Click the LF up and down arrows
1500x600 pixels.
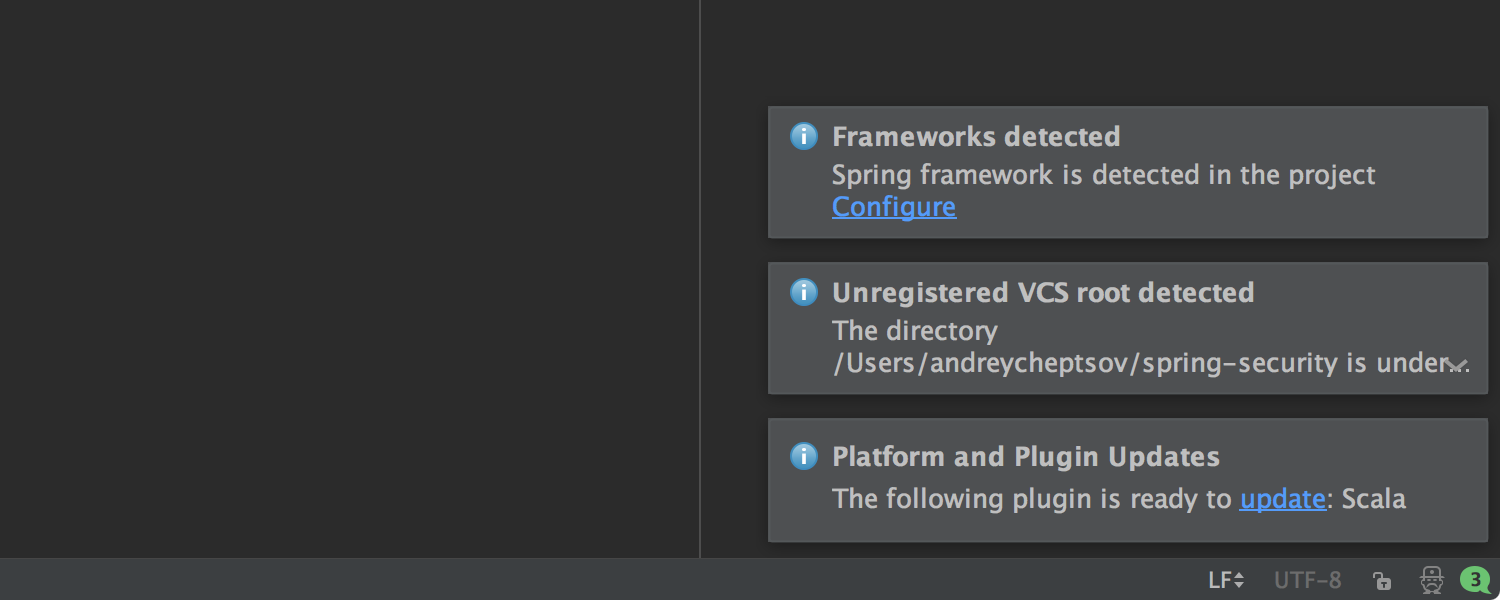click(x=1240, y=580)
